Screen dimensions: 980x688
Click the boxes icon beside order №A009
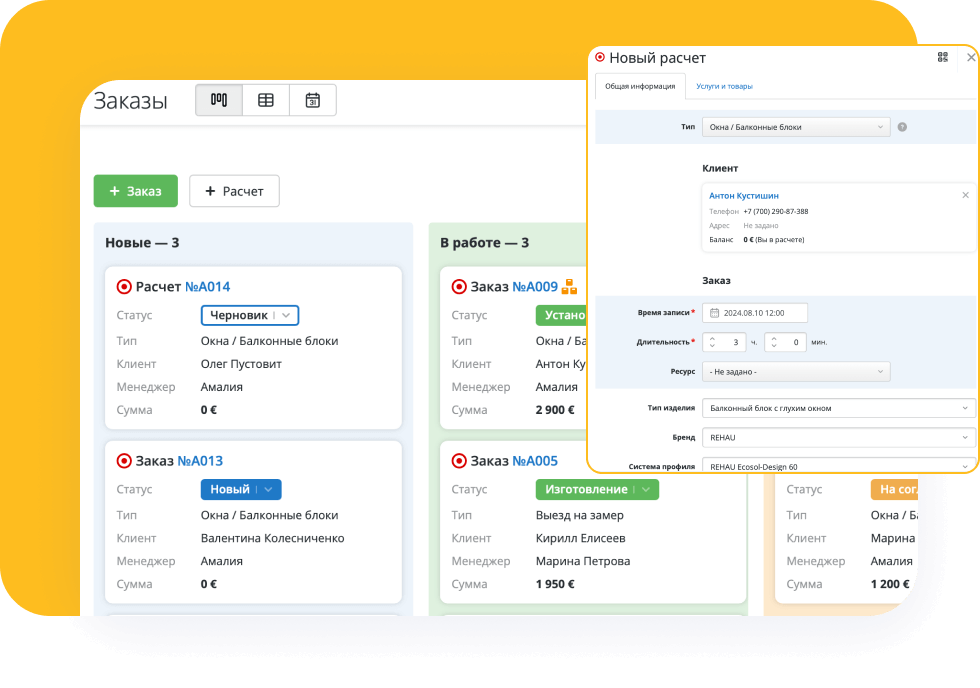569,287
